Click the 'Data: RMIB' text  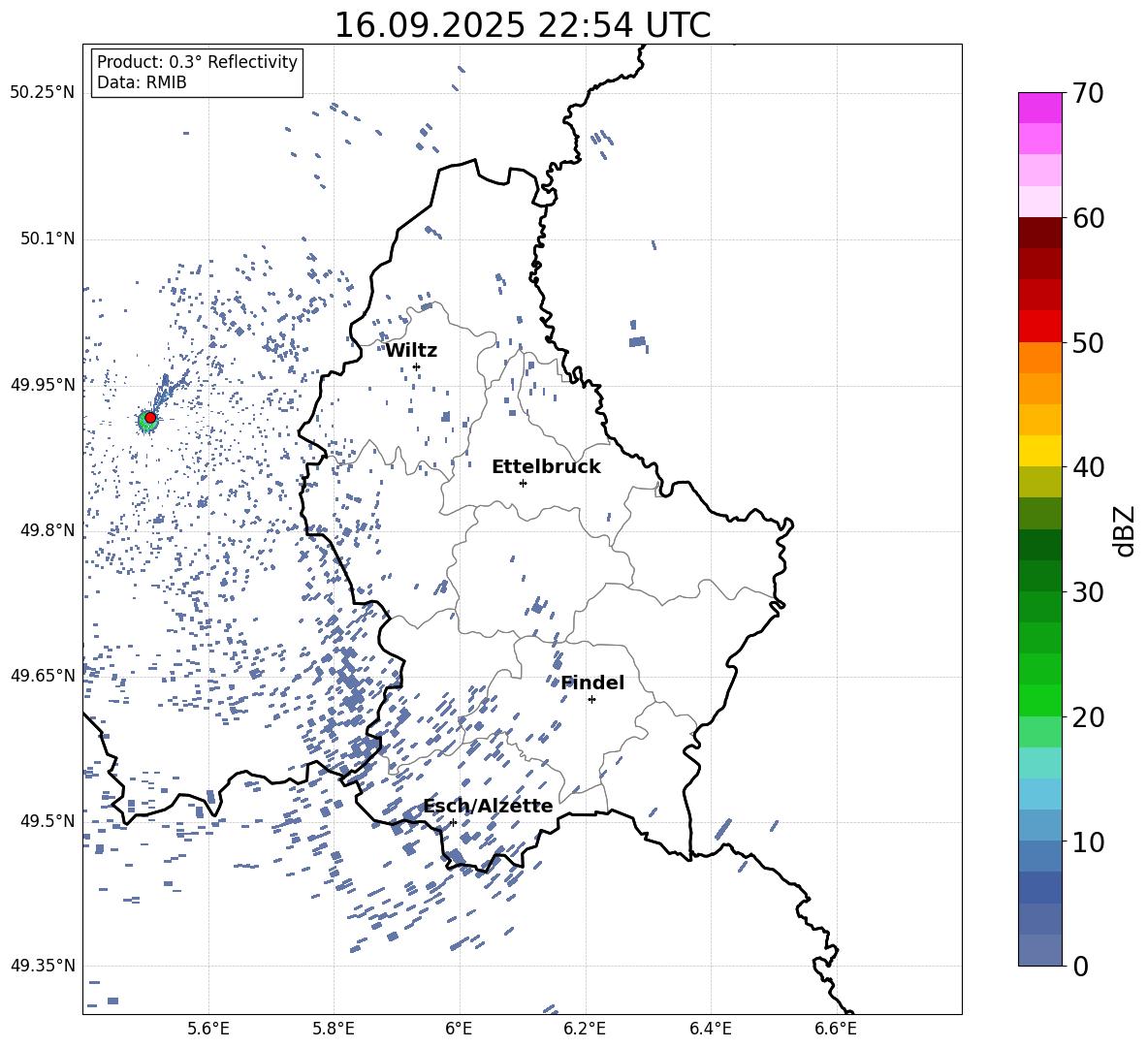coord(142,82)
